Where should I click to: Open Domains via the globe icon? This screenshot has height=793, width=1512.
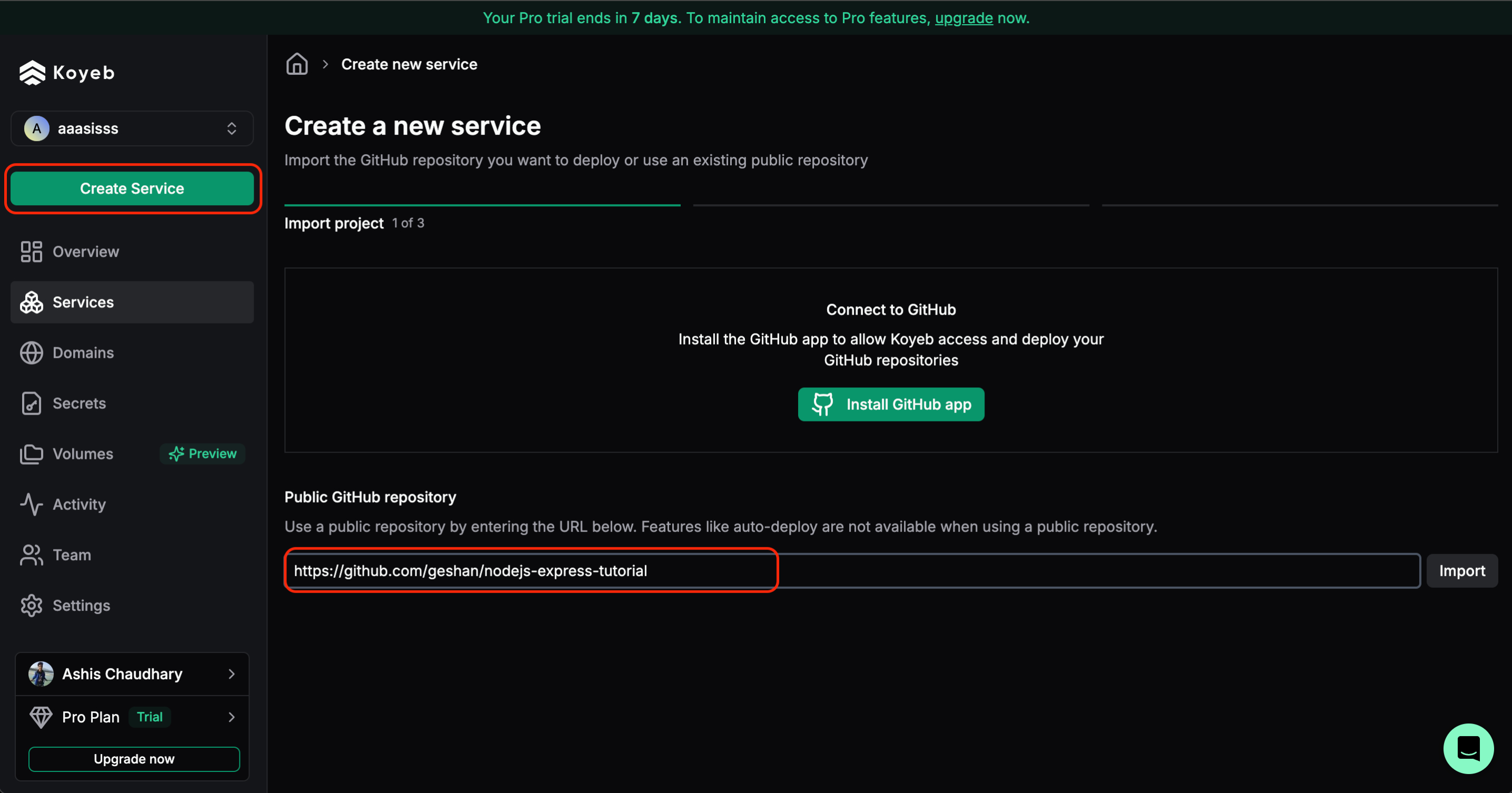pos(31,353)
